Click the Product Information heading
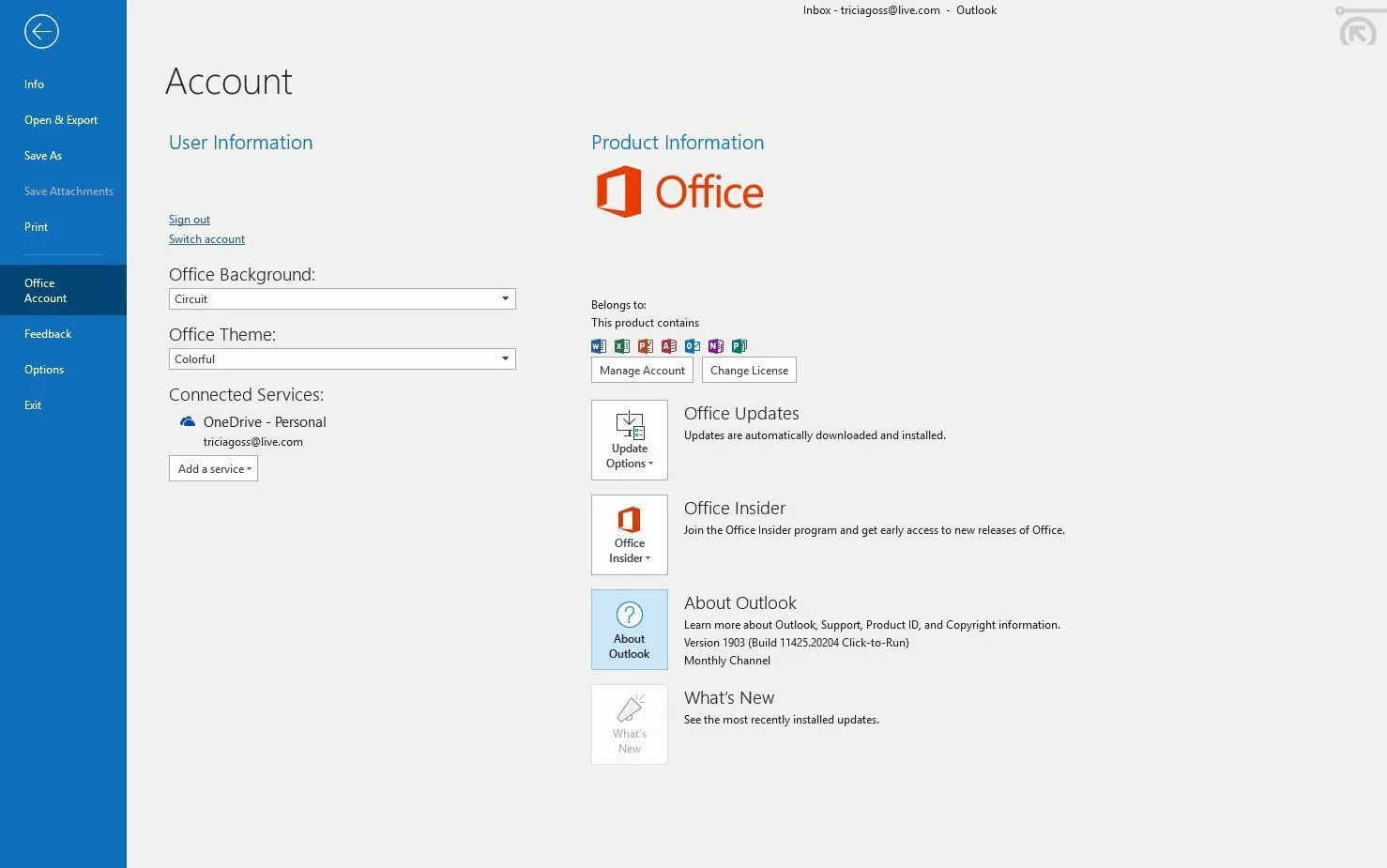 [x=678, y=143]
